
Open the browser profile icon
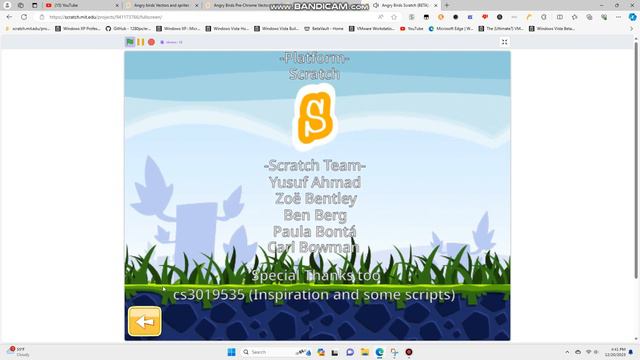coord(7,5)
